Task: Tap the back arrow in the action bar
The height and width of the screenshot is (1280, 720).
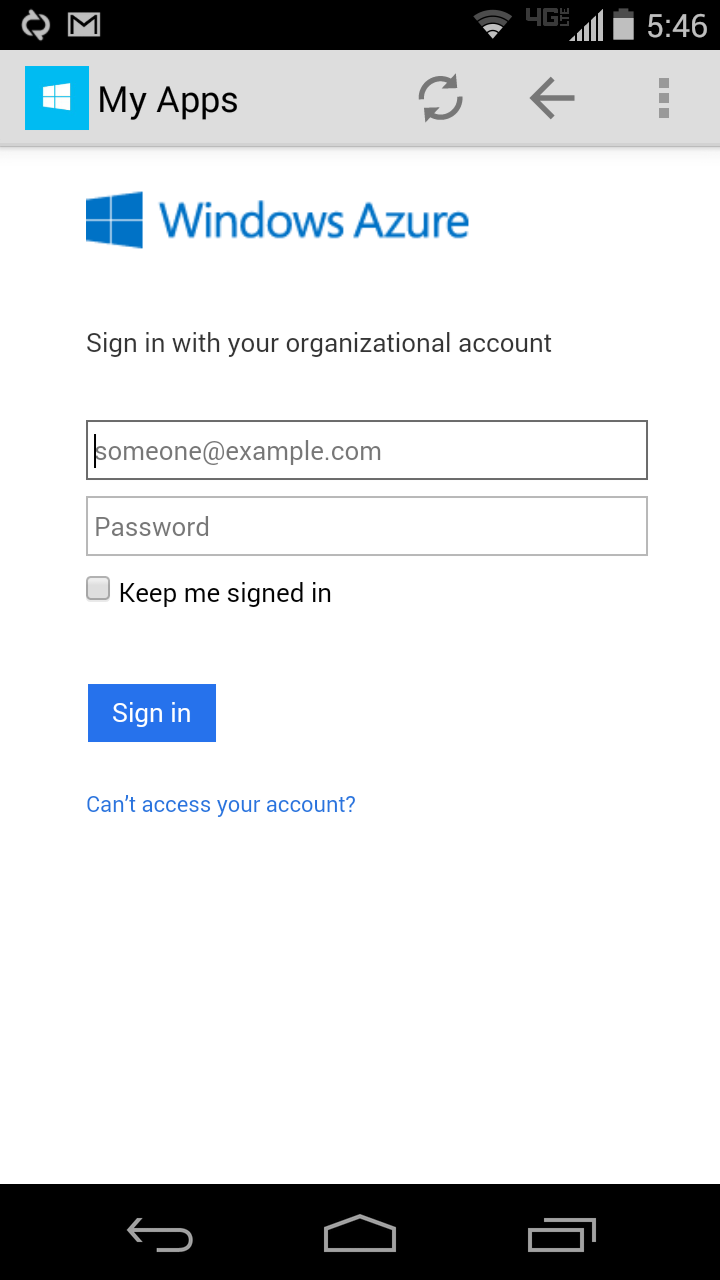Action: click(x=552, y=99)
